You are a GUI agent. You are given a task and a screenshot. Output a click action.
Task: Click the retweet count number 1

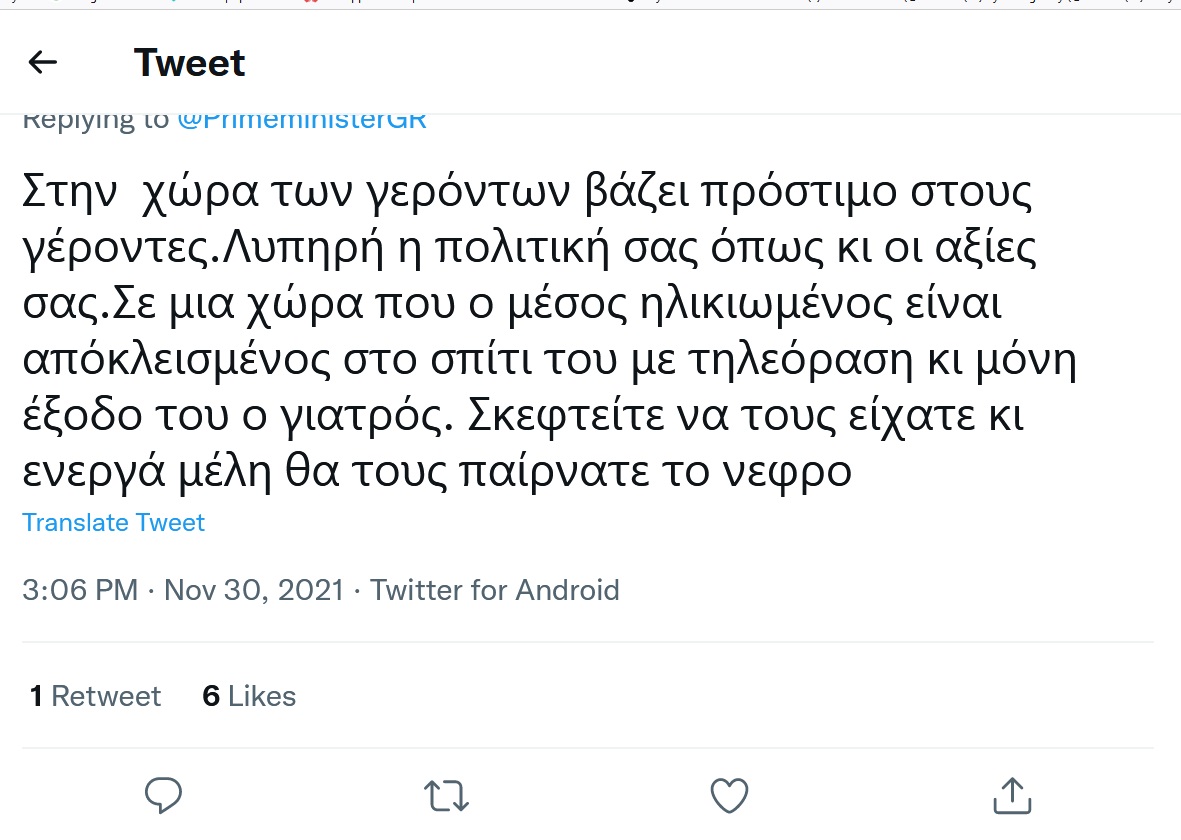click(36, 696)
